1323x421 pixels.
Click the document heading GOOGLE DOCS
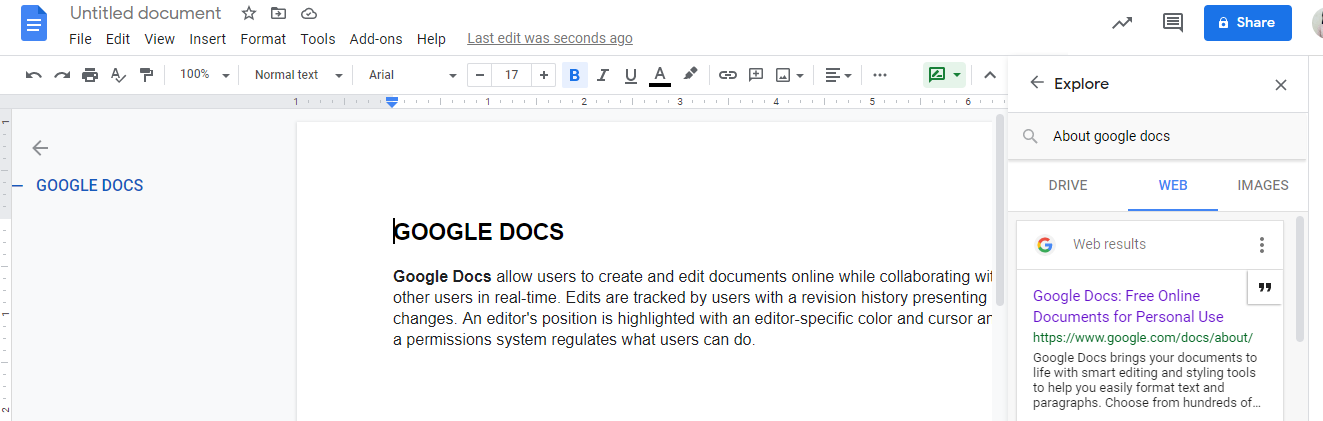click(x=479, y=232)
